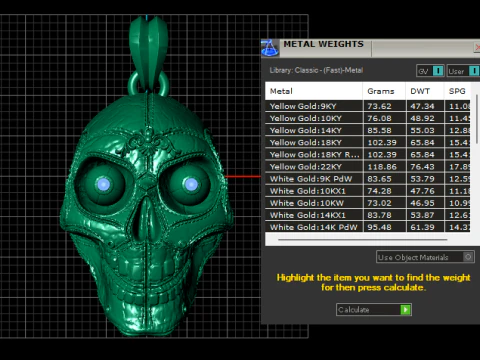The height and width of the screenshot is (360, 480).
Task: Select the White Gold:10KX1 row
Action: 368,191
